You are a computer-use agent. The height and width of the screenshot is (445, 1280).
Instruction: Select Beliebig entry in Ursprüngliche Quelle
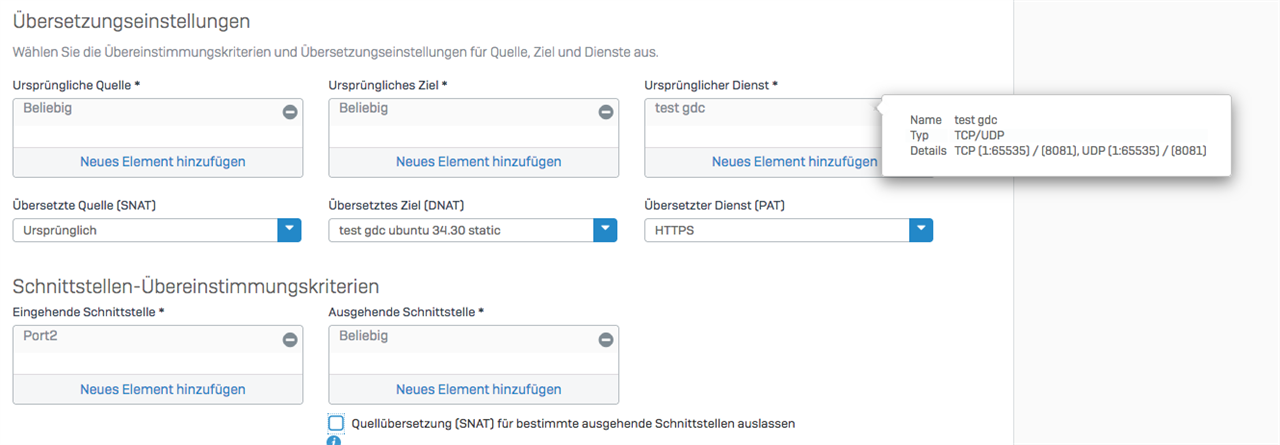tap(48, 108)
